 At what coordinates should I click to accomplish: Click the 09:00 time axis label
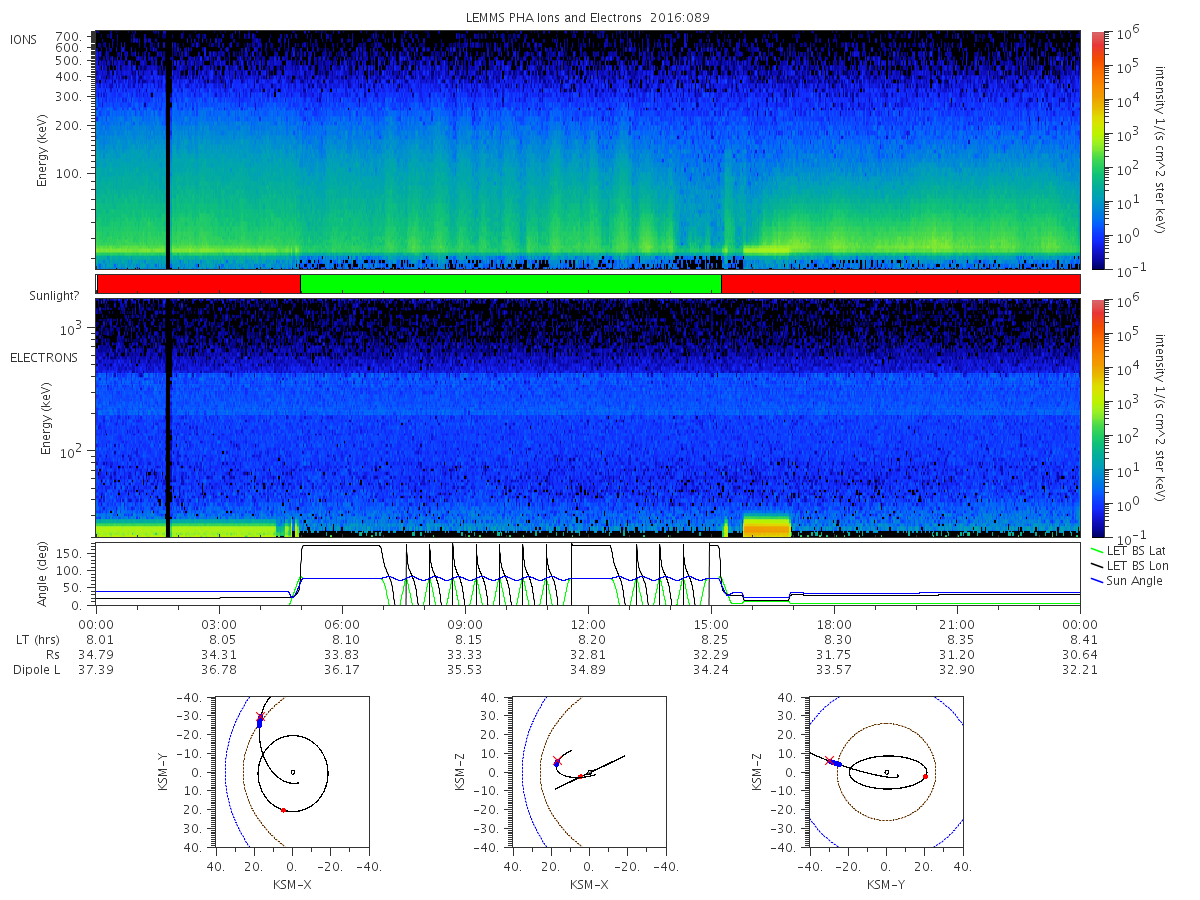pos(465,624)
